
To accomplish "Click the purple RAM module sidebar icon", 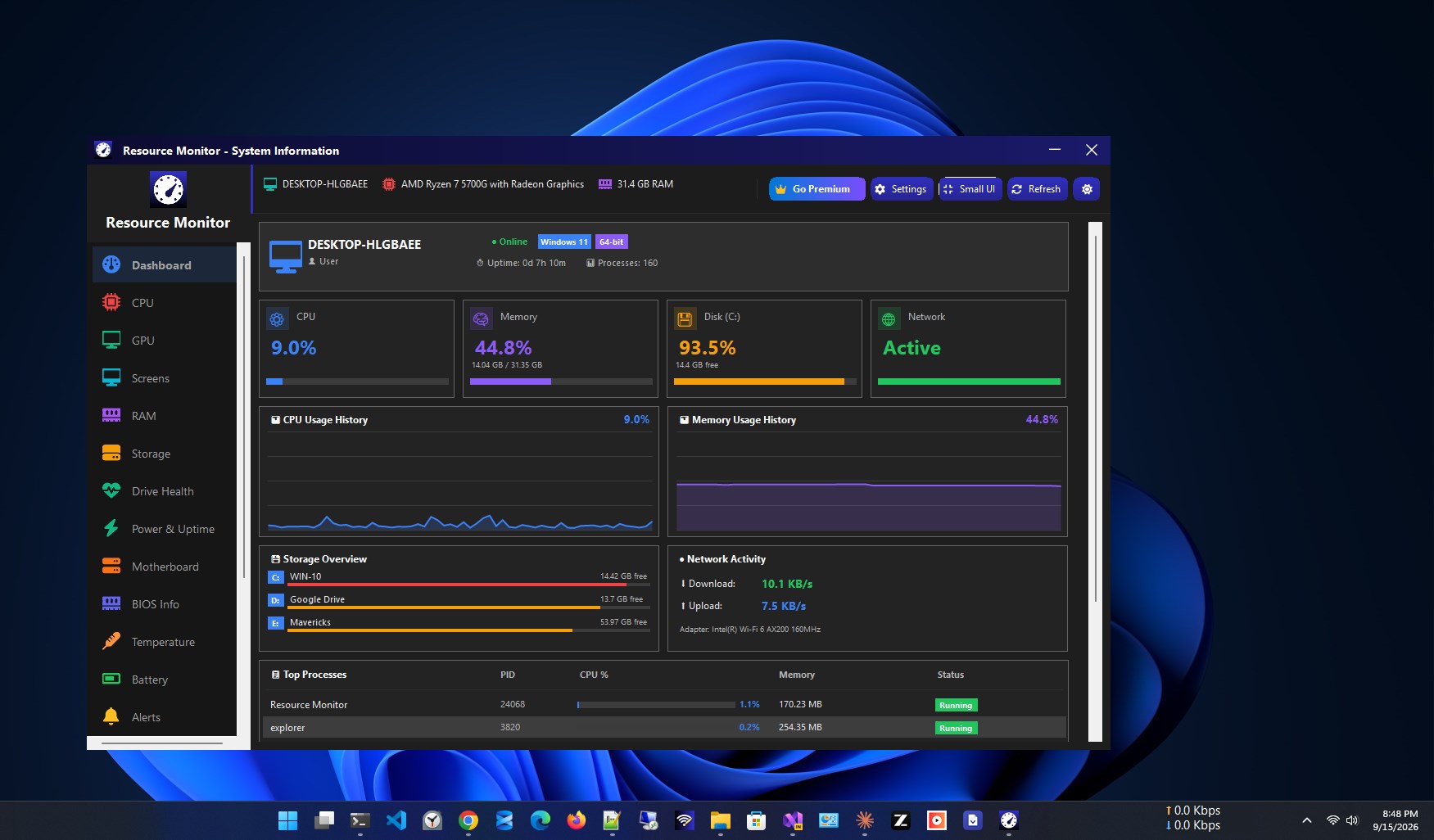I will coord(111,415).
